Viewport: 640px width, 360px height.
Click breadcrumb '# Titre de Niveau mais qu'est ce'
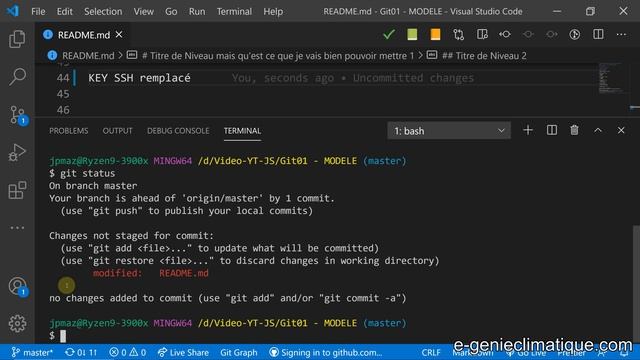pos(278,56)
